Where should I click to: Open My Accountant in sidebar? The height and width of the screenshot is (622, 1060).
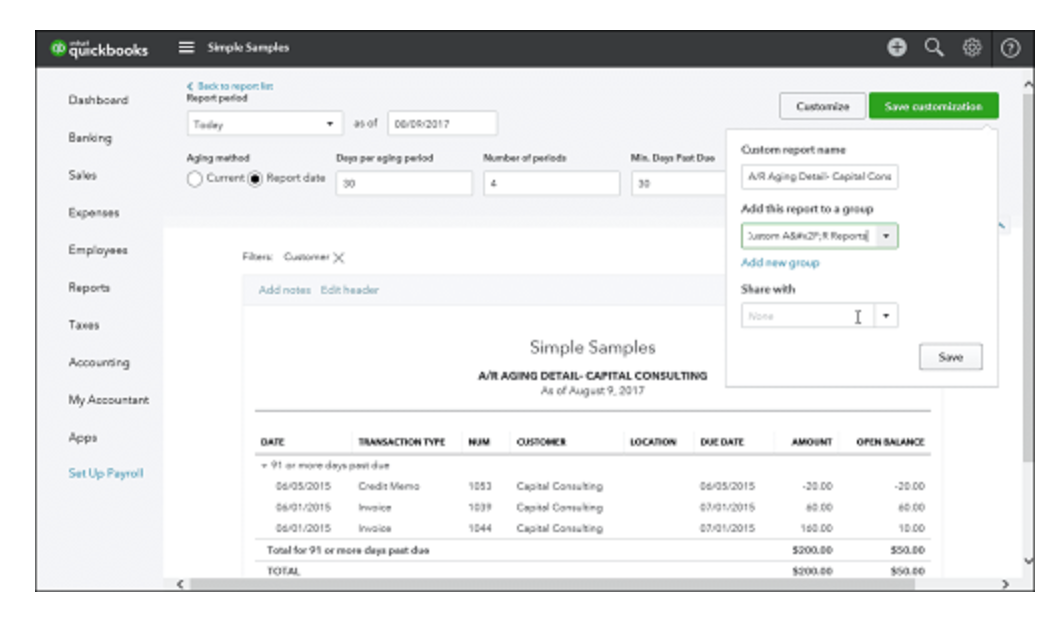pyautogui.click(x=108, y=400)
